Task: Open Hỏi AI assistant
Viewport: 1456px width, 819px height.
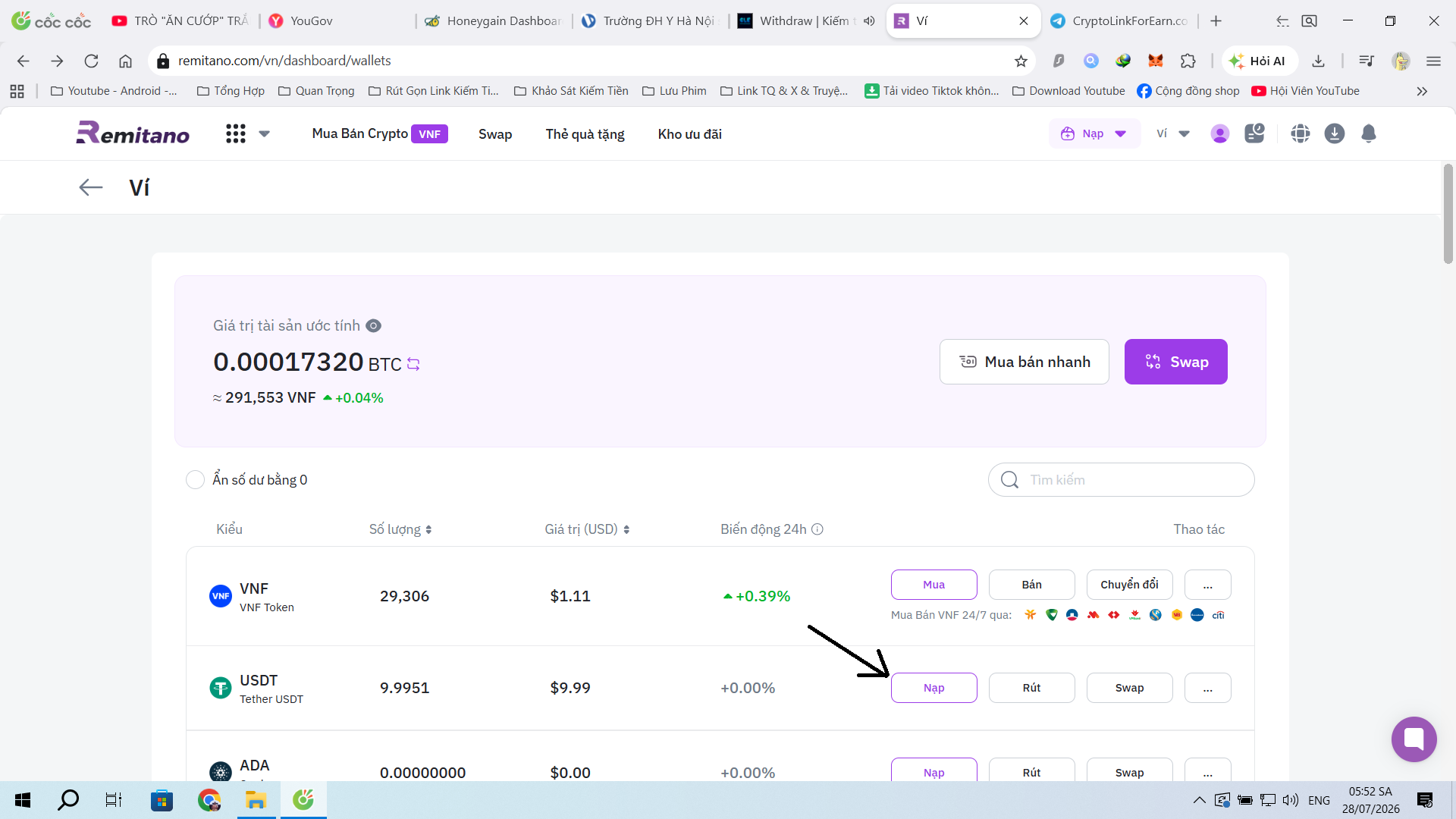Action: (1259, 61)
